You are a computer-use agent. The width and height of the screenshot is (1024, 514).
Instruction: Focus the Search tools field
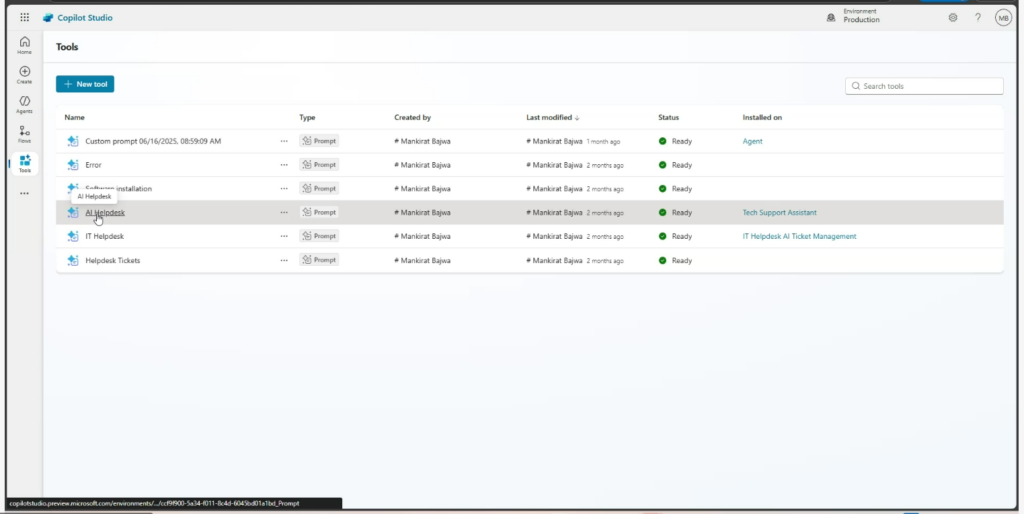pyautogui.click(x=924, y=86)
